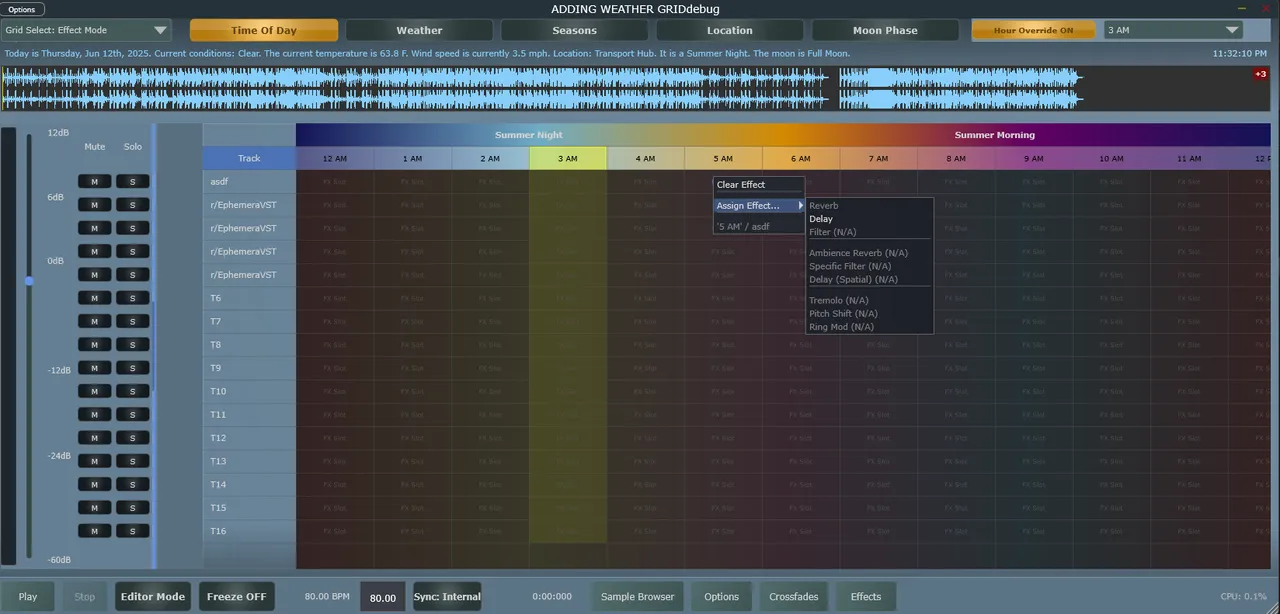Click the Crossfades button

(x=793, y=596)
